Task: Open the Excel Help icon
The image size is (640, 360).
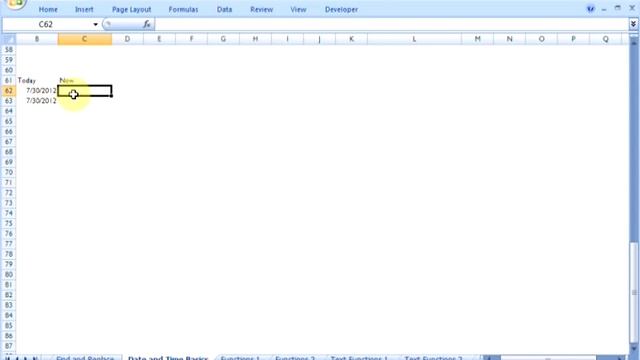Action: [x=591, y=9]
